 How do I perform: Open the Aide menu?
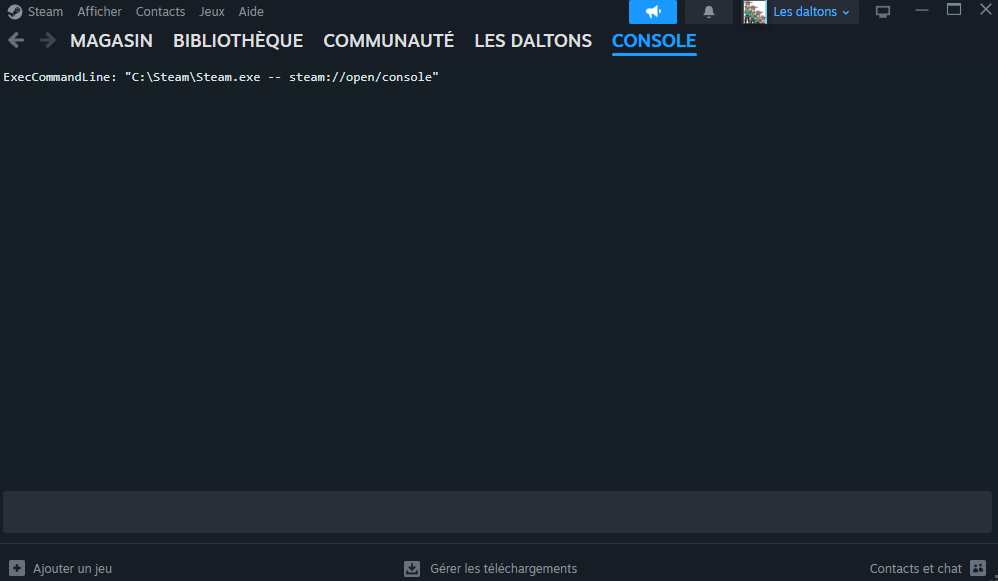tap(251, 11)
